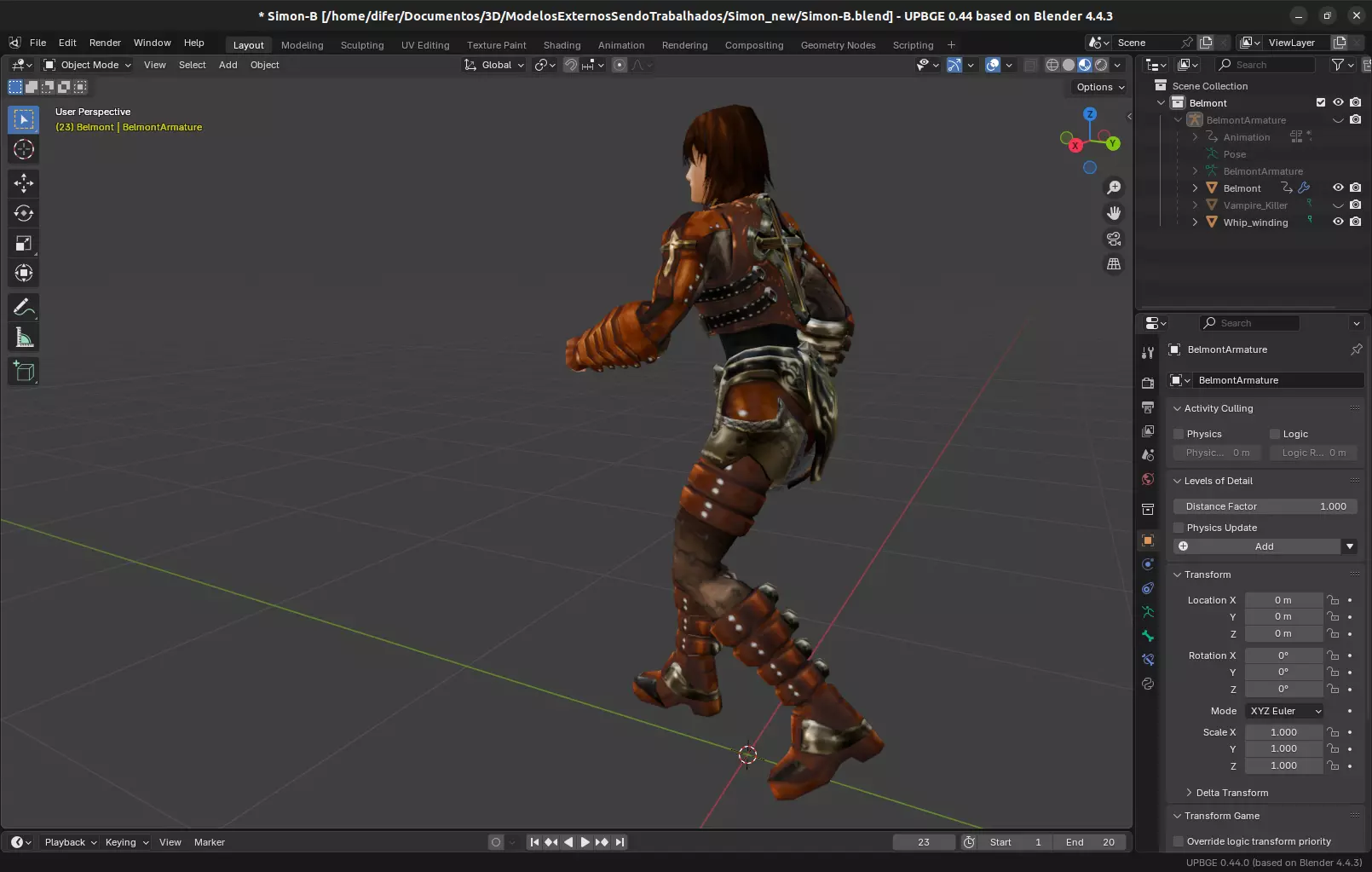Switch to the Geometry Nodes workspace tab
The width and height of the screenshot is (1372, 872).
coord(838,45)
